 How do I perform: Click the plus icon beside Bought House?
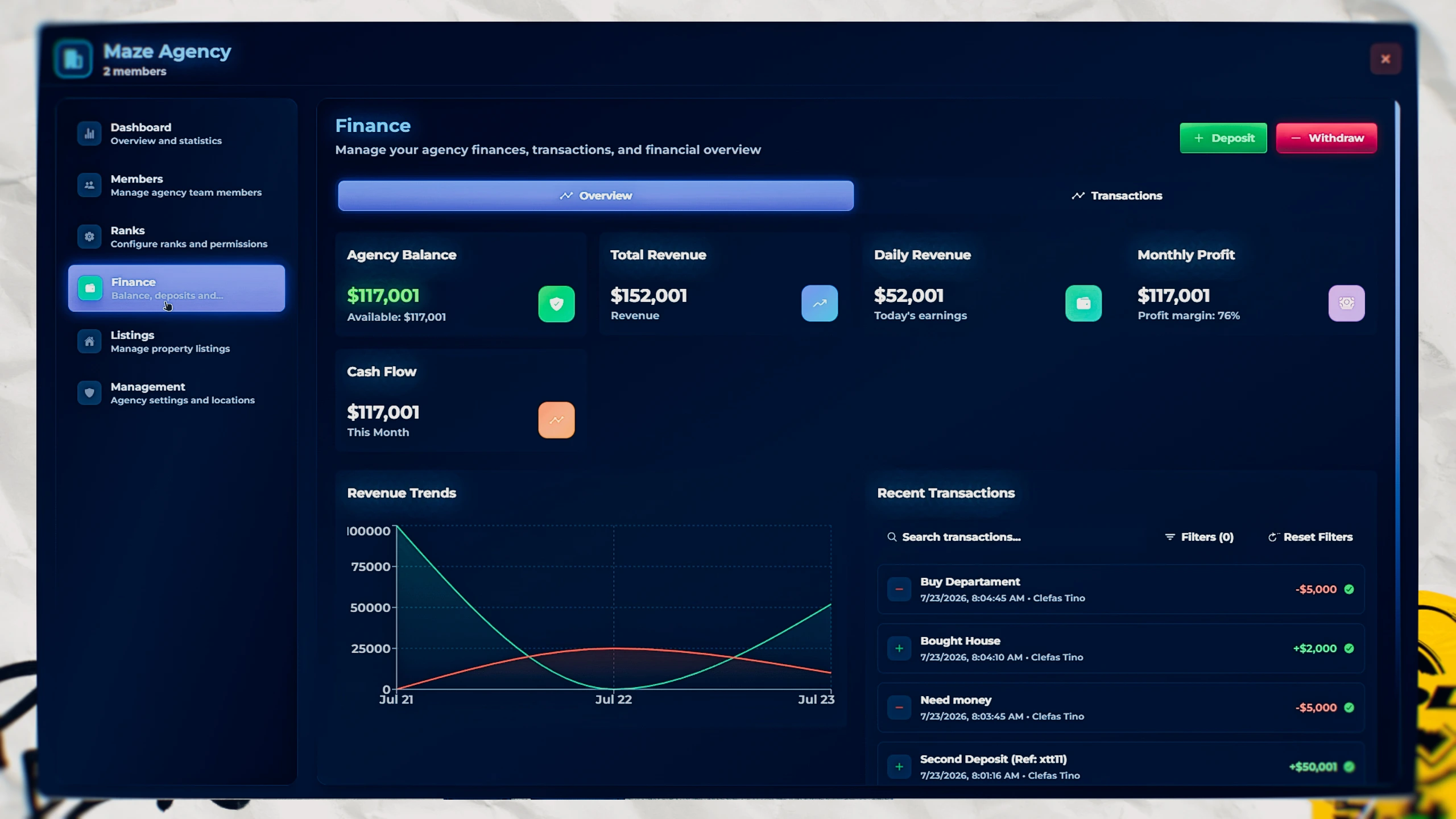899,648
